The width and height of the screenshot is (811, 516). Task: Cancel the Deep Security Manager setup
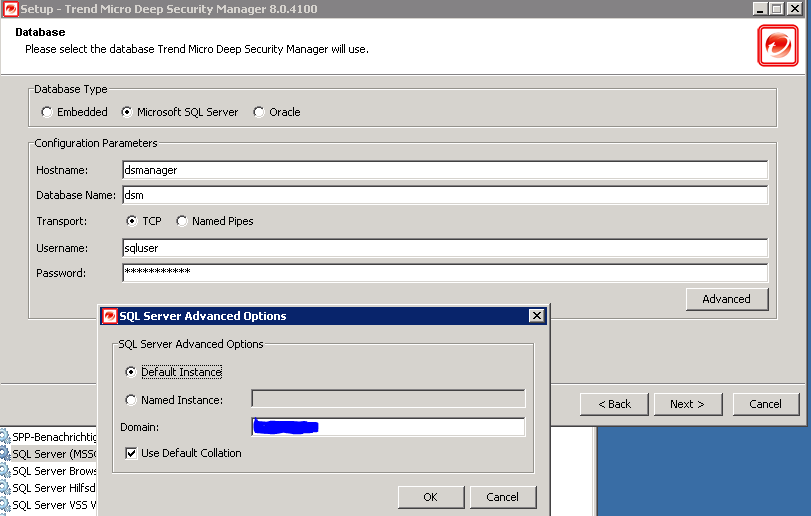766,404
